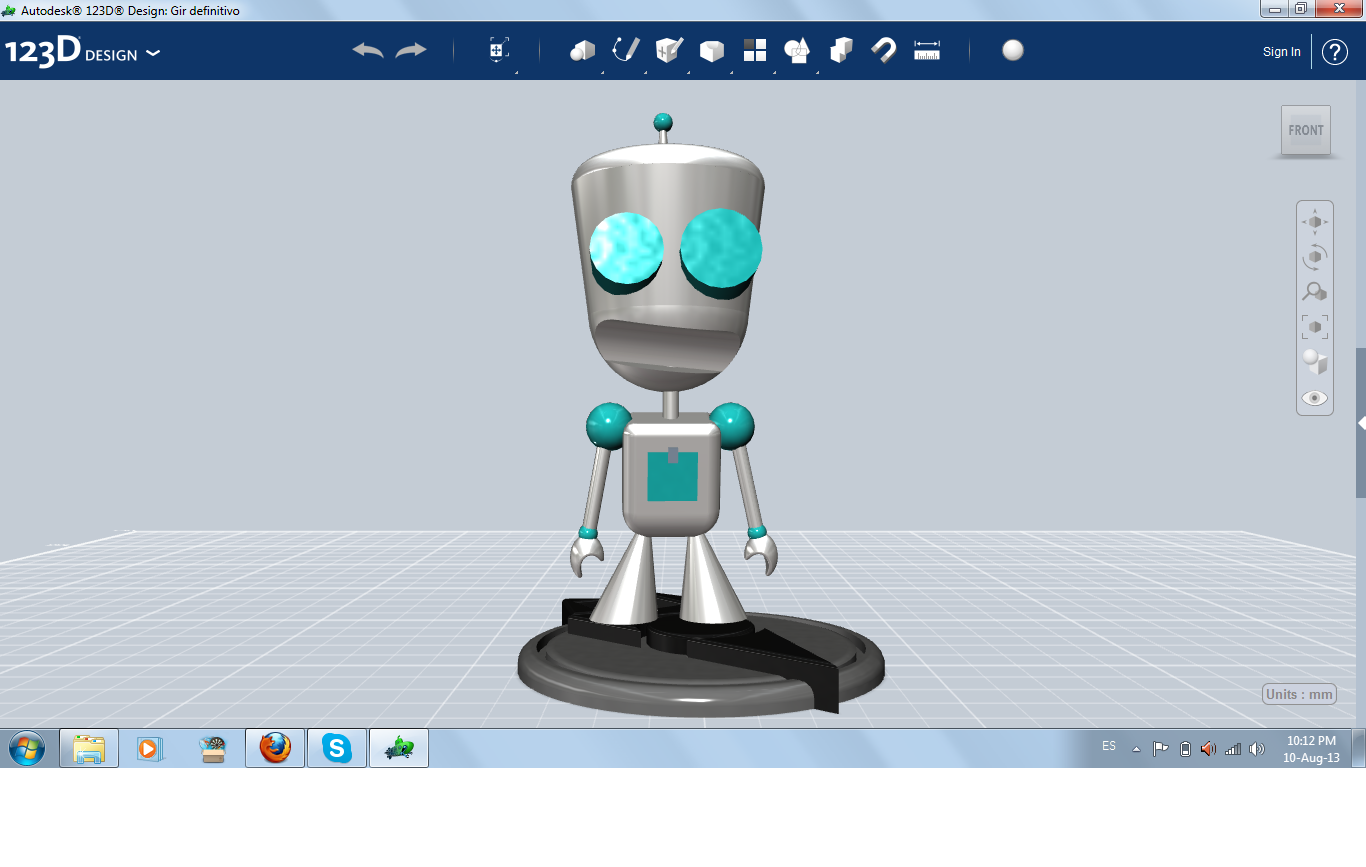Screen dimensions: 1366x867
Task: Open Windows Explorer from the taskbar
Action: coord(89,748)
